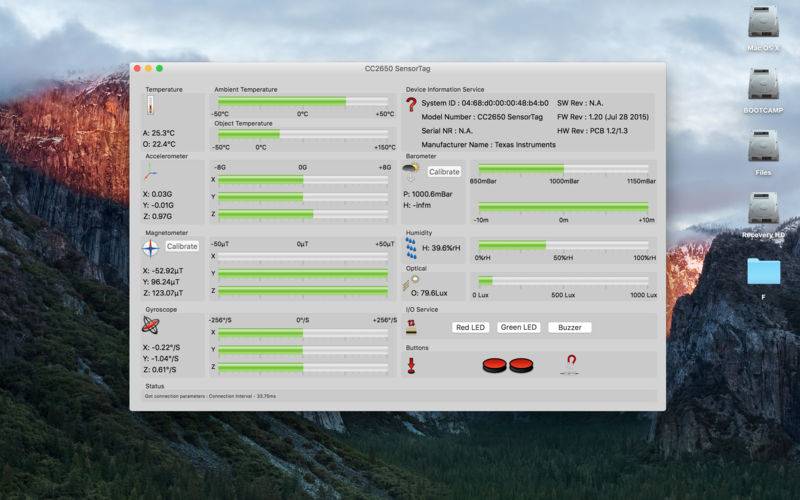Select the BOOTCAMP drive icon on desktop
Image resolution: width=800 pixels, height=500 pixels.
(x=763, y=84)
